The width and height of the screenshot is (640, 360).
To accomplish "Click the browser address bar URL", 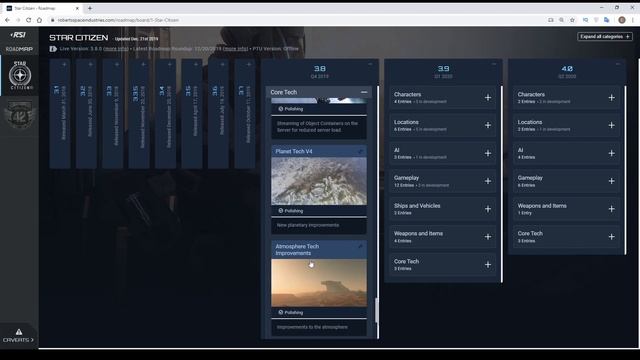I will tap(118, 20).
